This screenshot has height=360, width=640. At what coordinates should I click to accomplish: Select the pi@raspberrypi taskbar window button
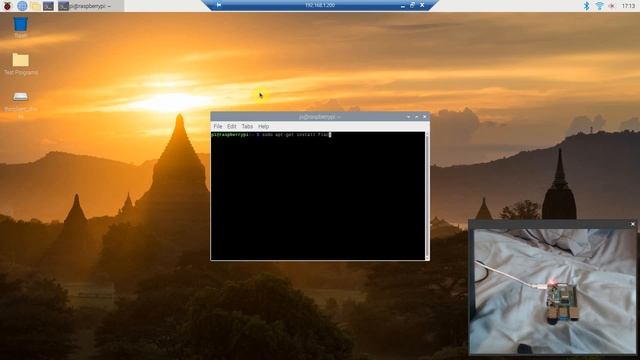point(90,6)
